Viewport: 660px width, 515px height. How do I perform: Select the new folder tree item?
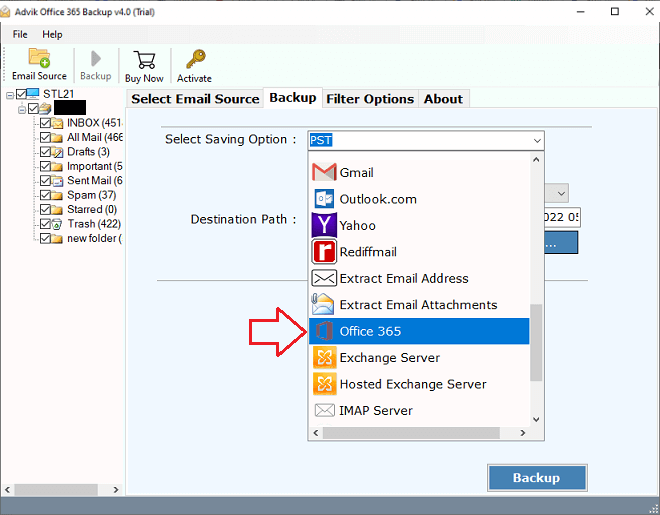click(x=94, y=238)
